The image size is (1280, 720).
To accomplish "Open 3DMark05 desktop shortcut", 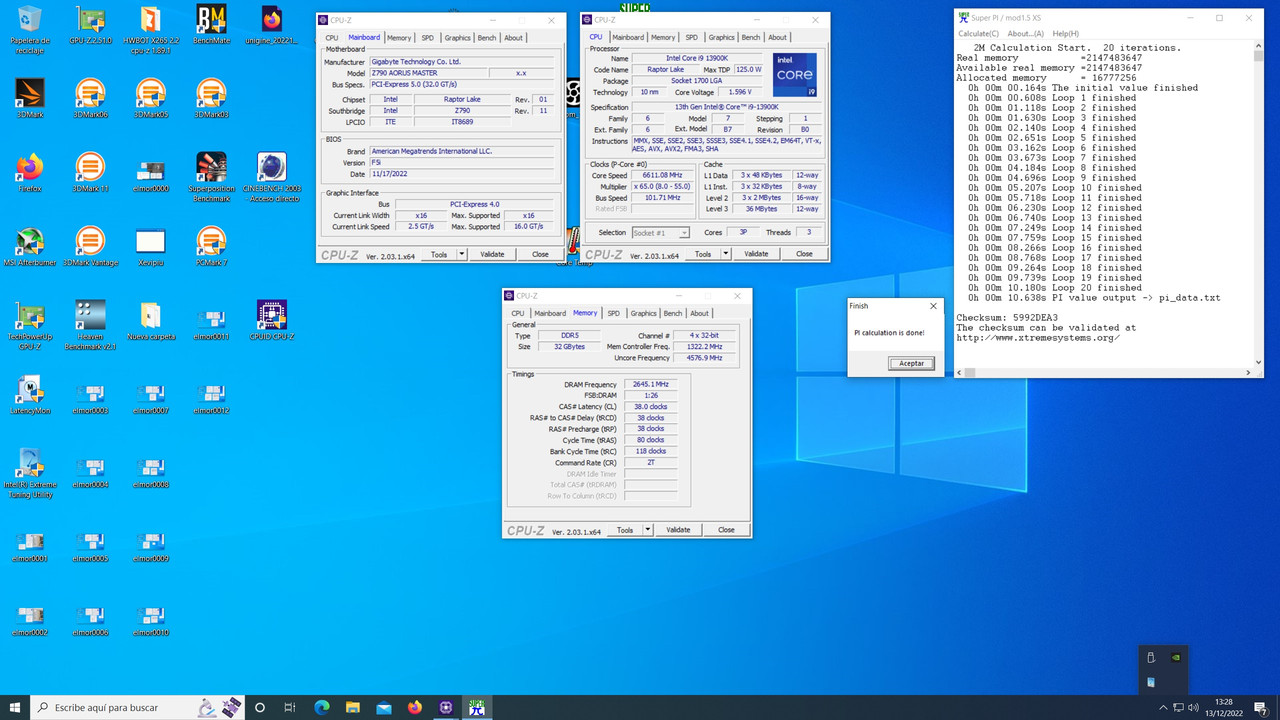I will click(x=150, y=98).
